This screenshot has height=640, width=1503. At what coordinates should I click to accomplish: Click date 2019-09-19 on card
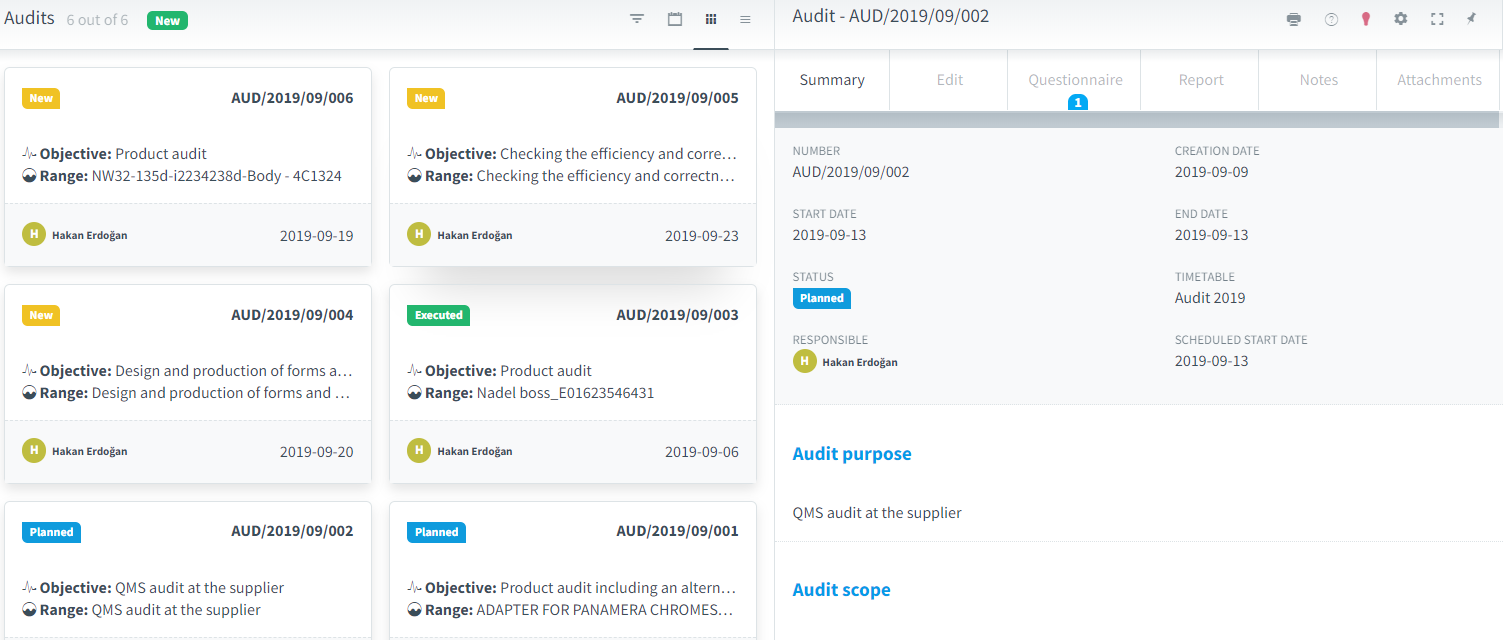coord(316,237)
